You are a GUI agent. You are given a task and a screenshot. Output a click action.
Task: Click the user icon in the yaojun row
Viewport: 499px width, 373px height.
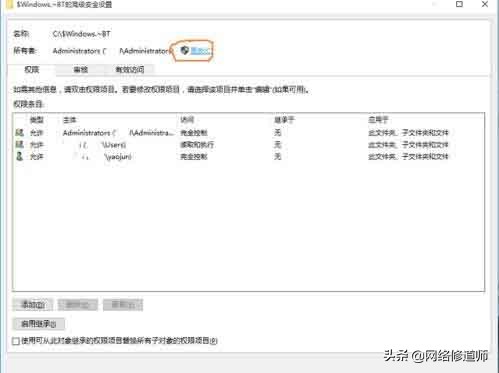(20, 156)
